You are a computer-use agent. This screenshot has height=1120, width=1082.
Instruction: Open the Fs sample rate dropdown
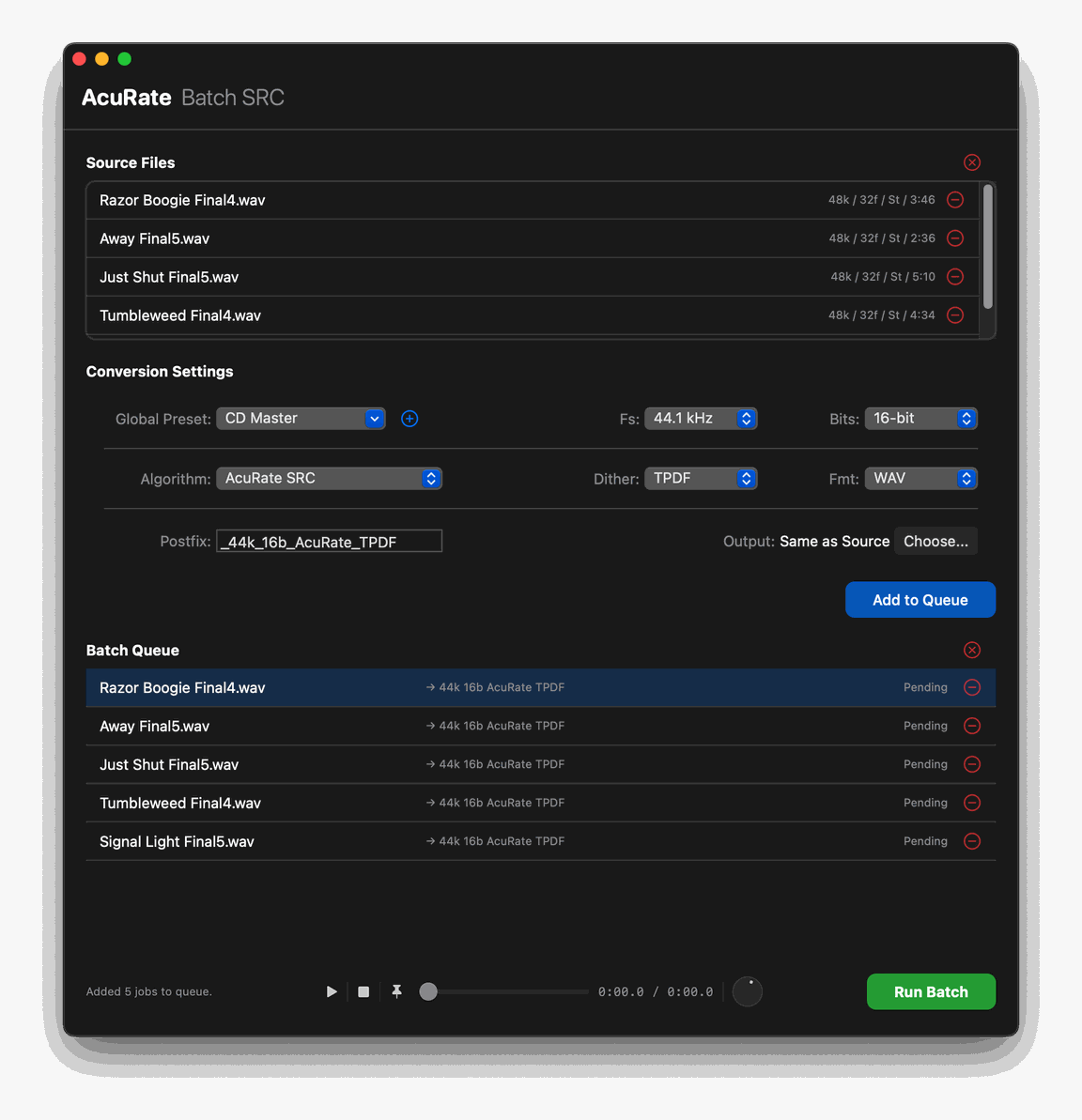point(701,419)
